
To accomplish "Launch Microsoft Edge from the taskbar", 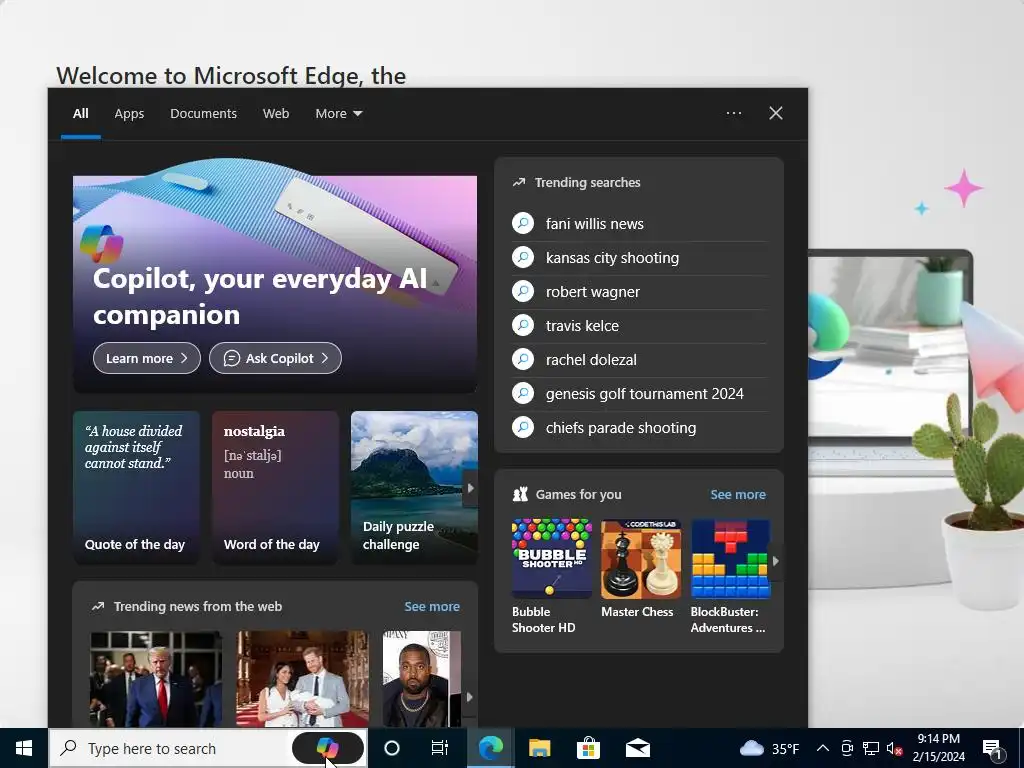I will [490, 748].
